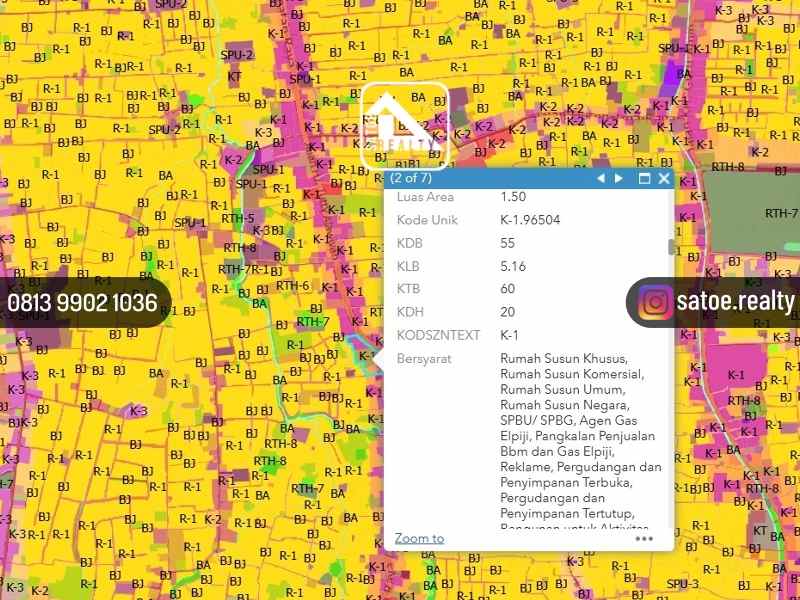The image size is (800, 600).
Task: Select the KT zone near map bottom-right
Action: coord(760,530)
